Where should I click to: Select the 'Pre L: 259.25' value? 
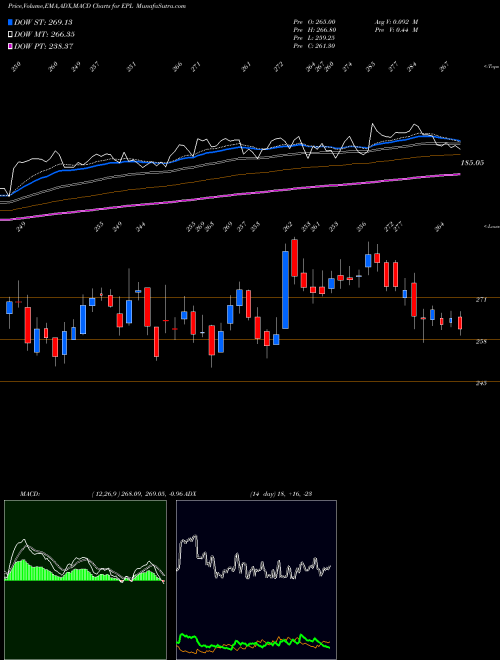(314, 38)
